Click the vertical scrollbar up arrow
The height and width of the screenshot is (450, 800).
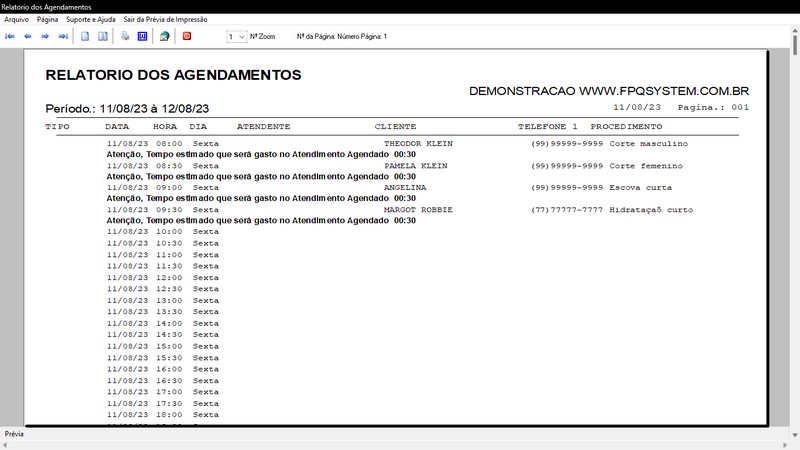click(x=795, y=31)
